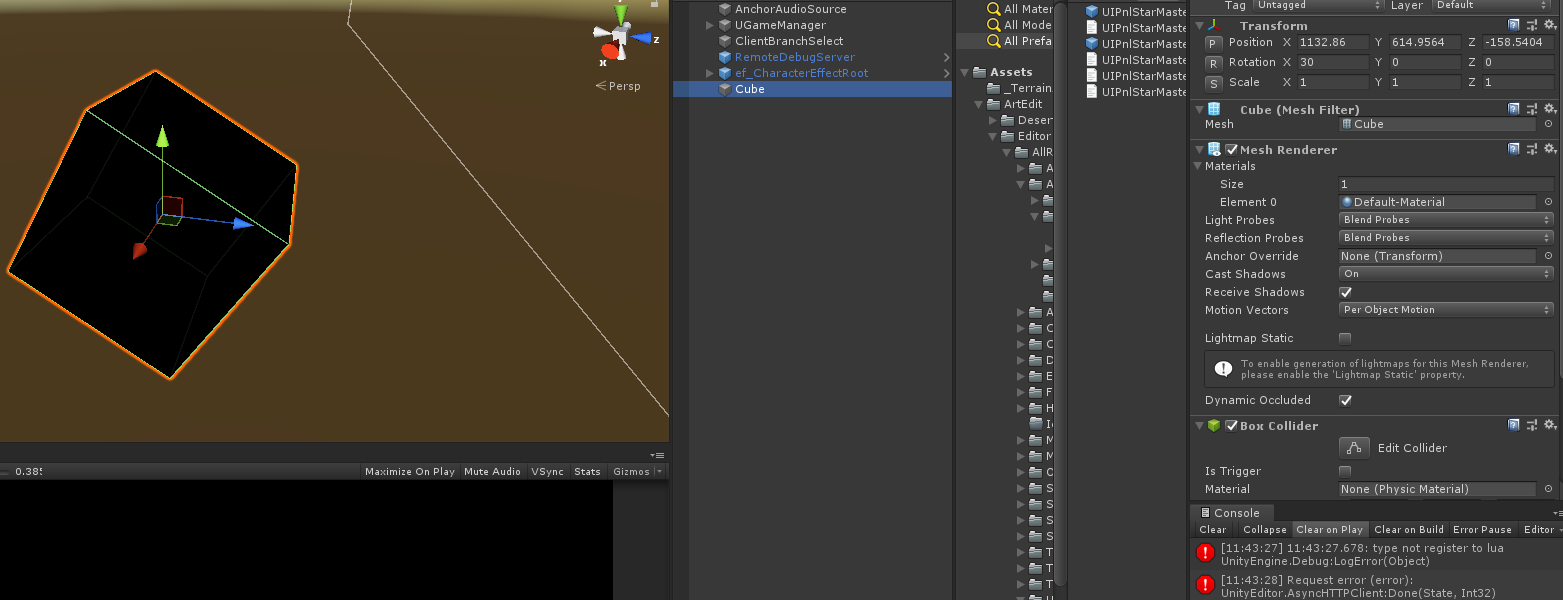
Task: Switch to the Console tab
Action: (x=1232, y=512)
